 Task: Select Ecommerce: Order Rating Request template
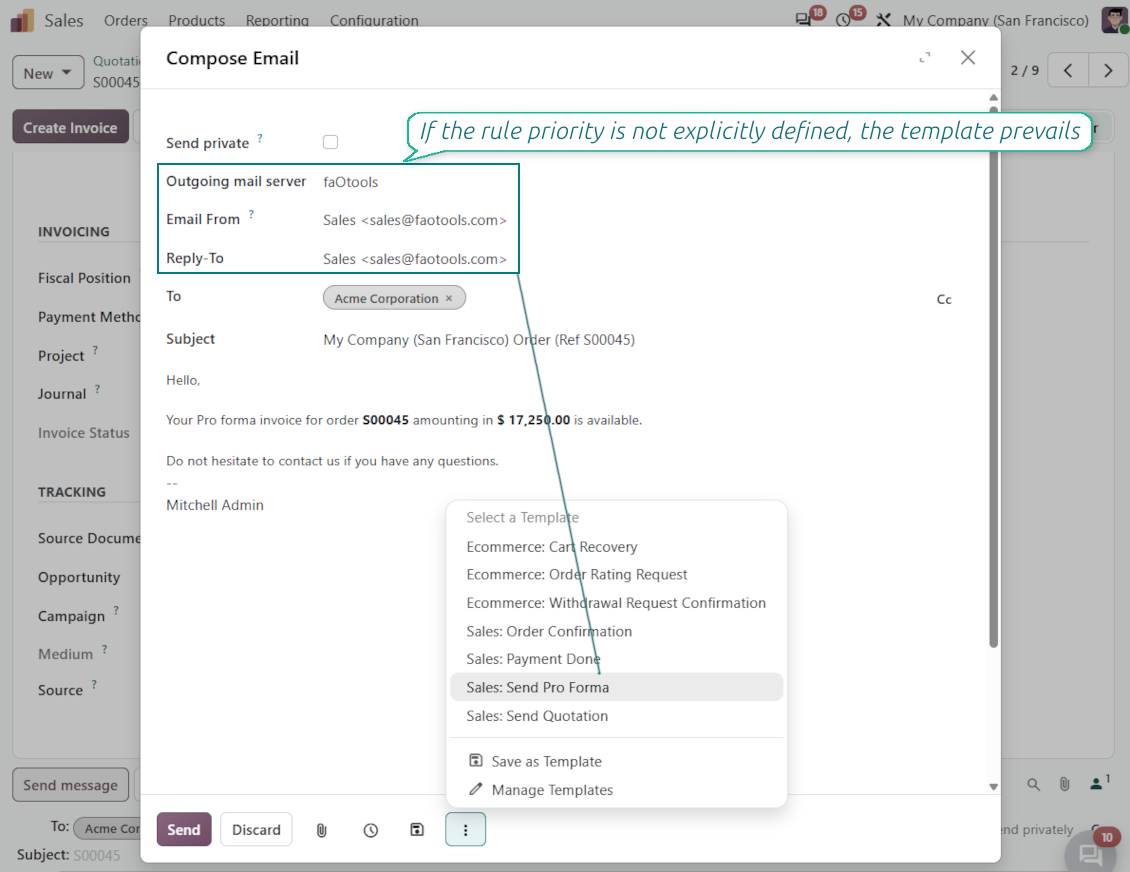click(577, 574)
